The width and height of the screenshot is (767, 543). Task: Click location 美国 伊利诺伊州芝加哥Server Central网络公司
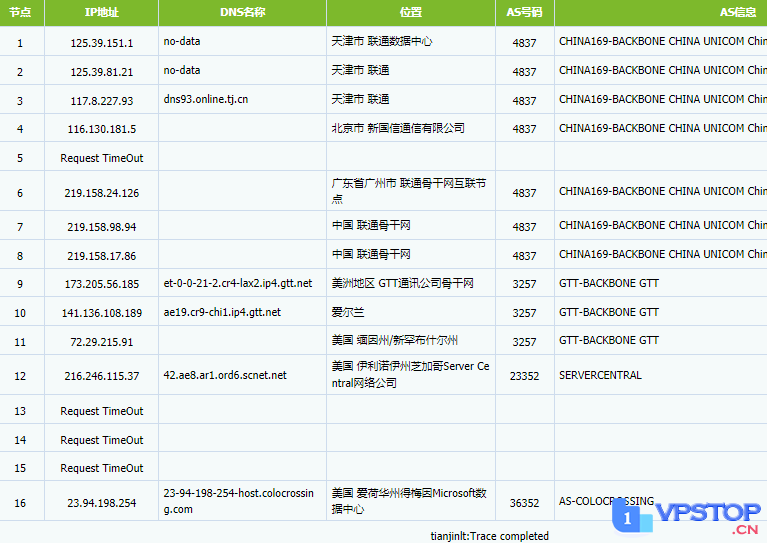pos(410,374)
